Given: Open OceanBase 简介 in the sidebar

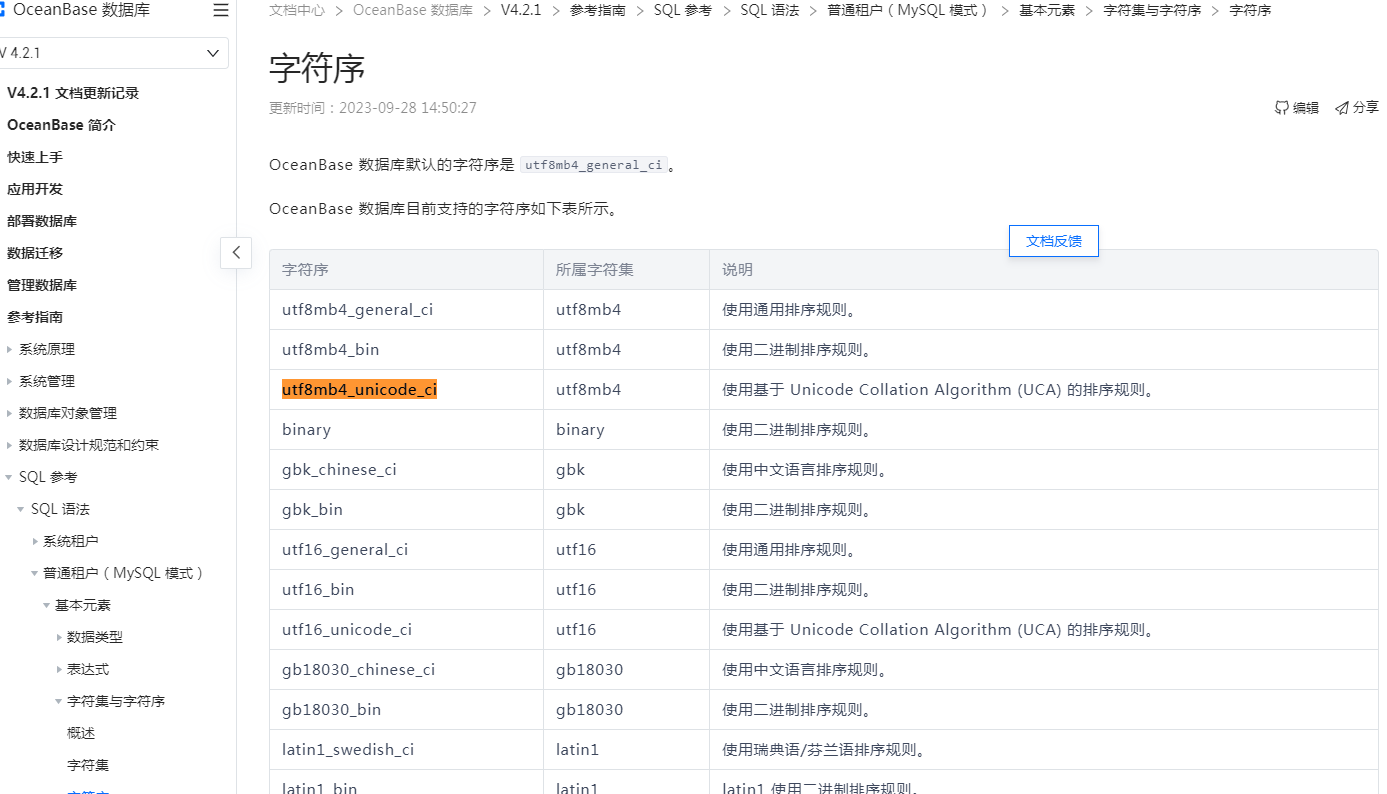Looking at the screenshot, I should pyautogui.click(x=61, y=125).
